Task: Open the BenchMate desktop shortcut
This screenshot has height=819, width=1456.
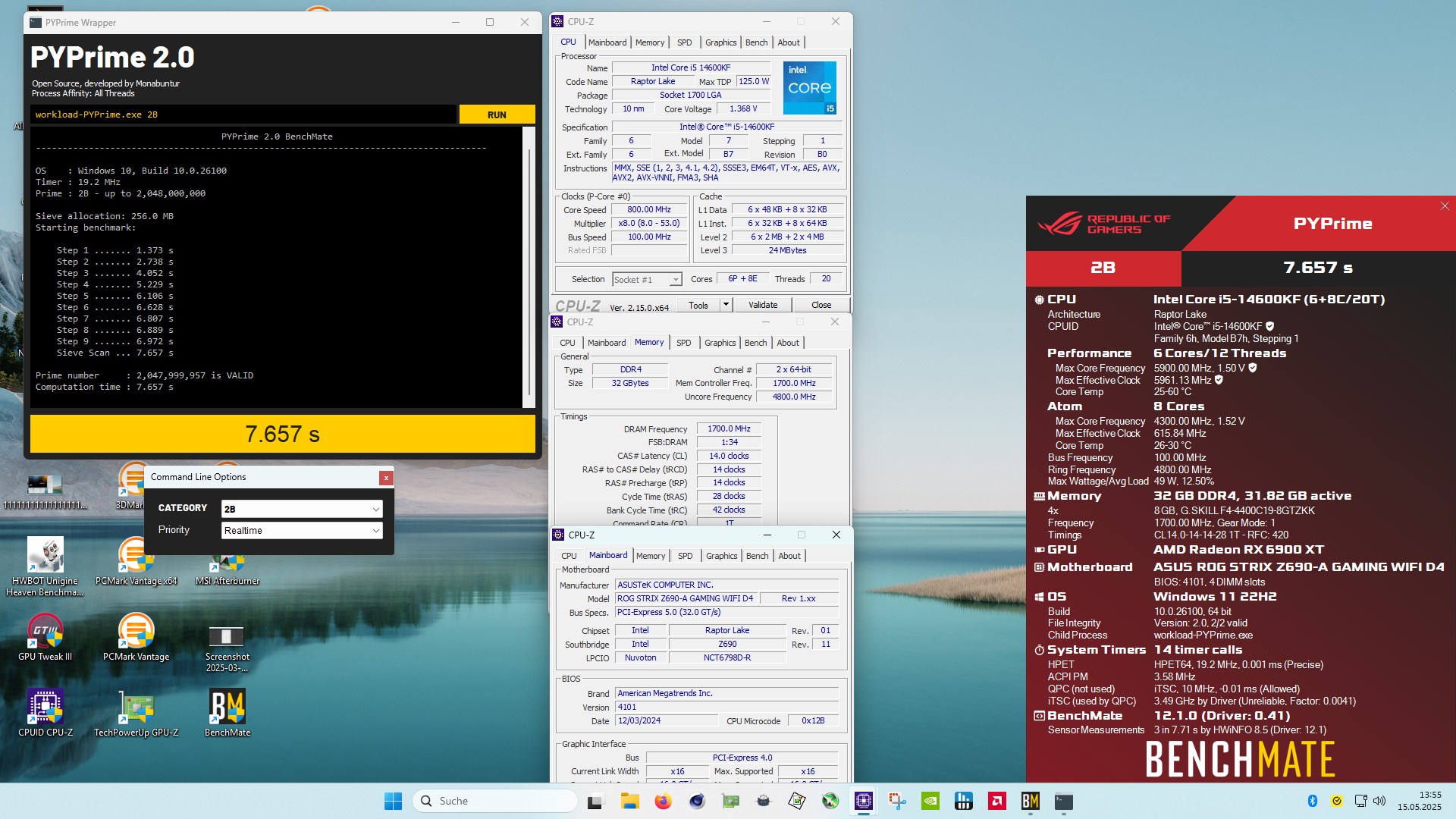Action: pos(227,713)
